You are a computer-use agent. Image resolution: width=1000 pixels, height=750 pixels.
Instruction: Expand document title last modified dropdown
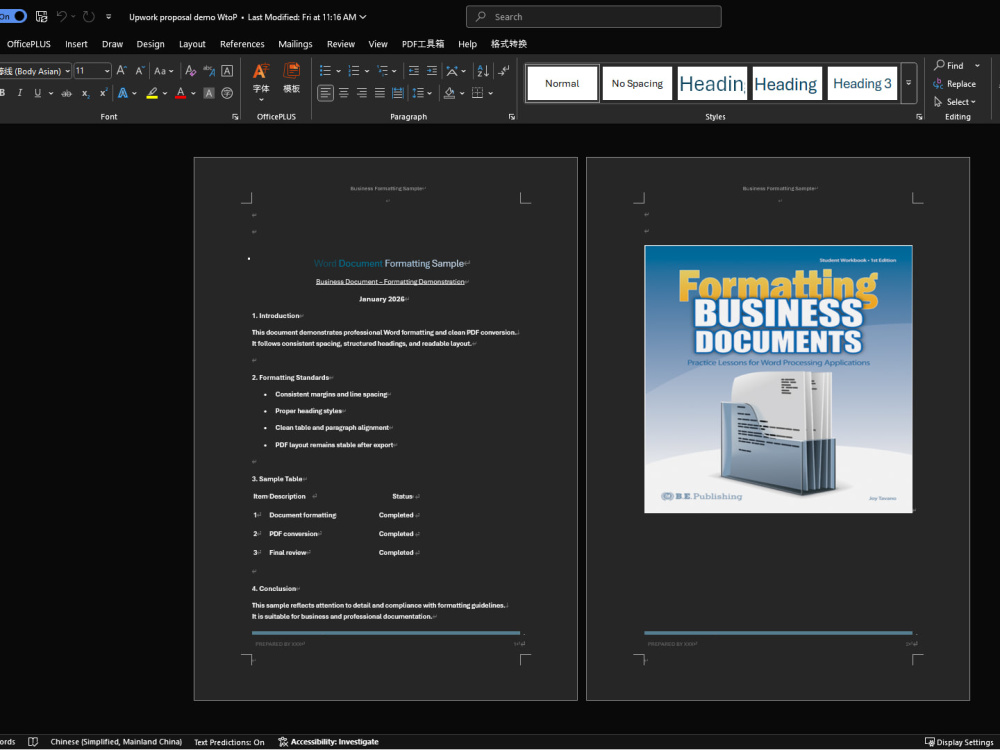tap(363, 17)
